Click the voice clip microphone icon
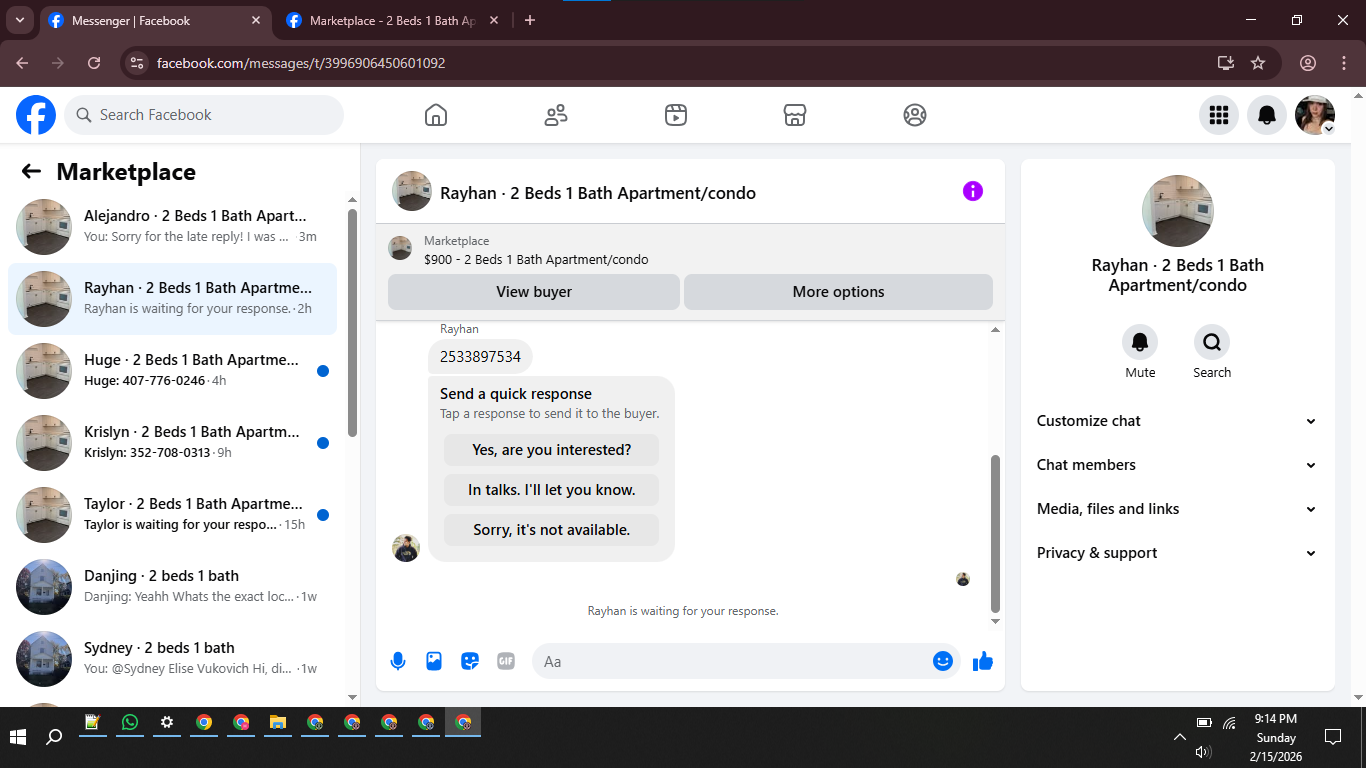 tap(398, 661)
